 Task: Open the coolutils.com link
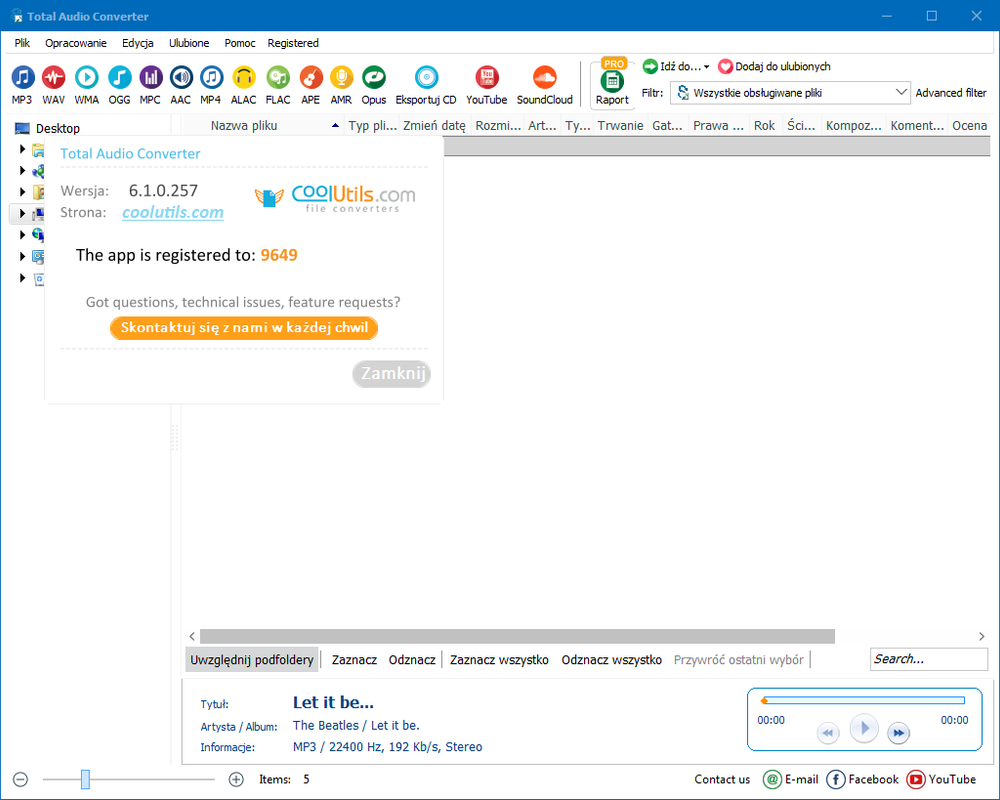pyautogui.click(x=173, y=212)
